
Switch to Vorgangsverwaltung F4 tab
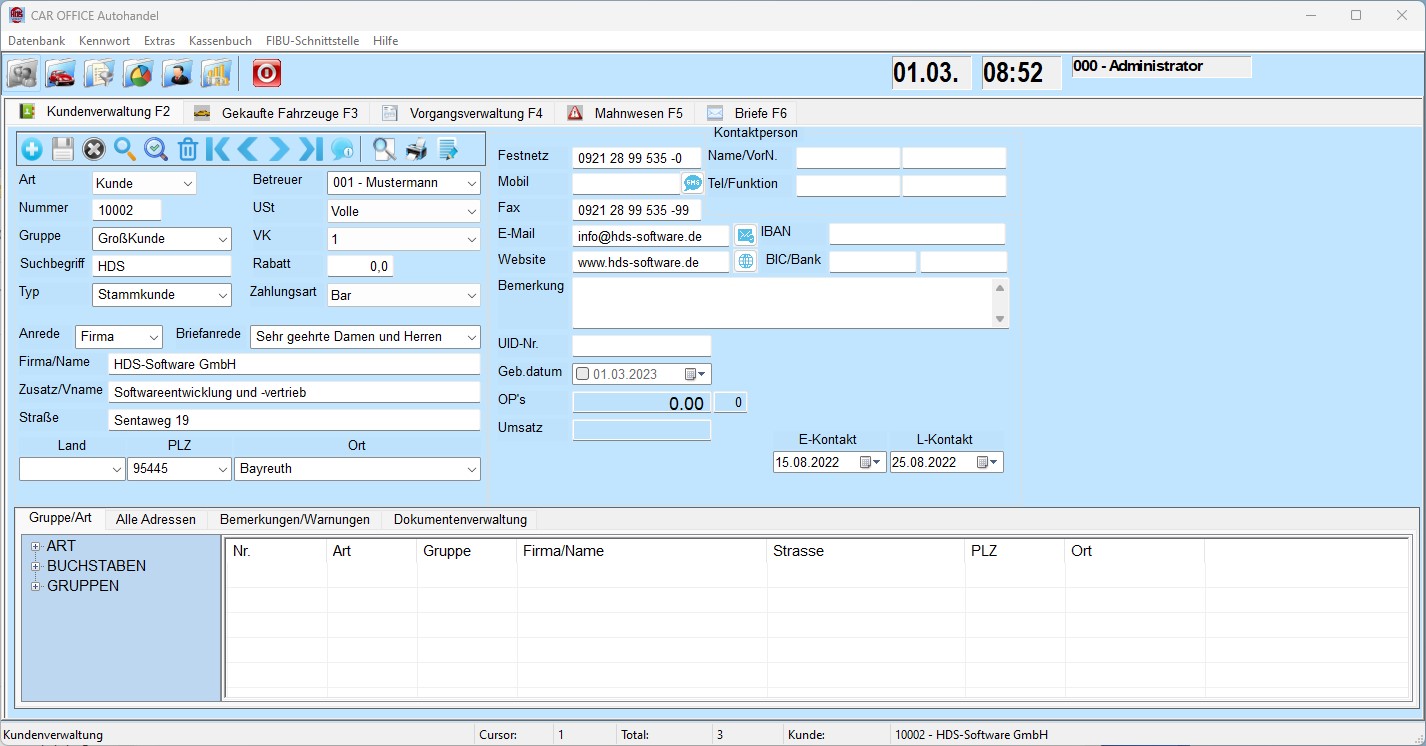click(x=462, y=113)
